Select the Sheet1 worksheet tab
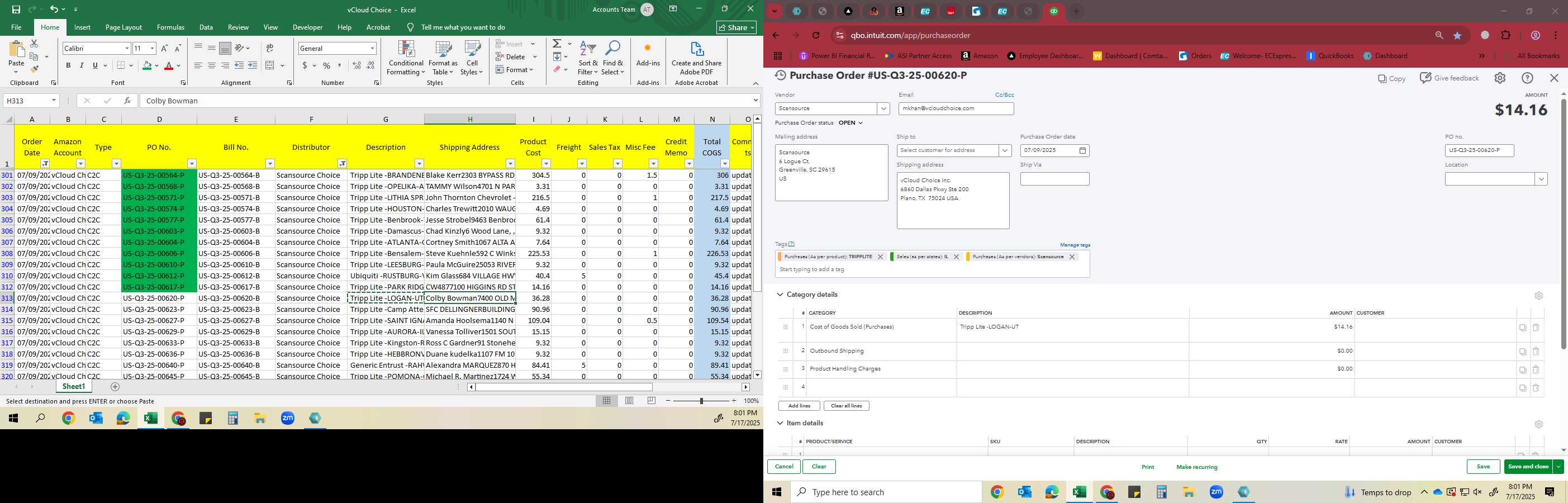The image size is (1568, 503). coord(74,387)
